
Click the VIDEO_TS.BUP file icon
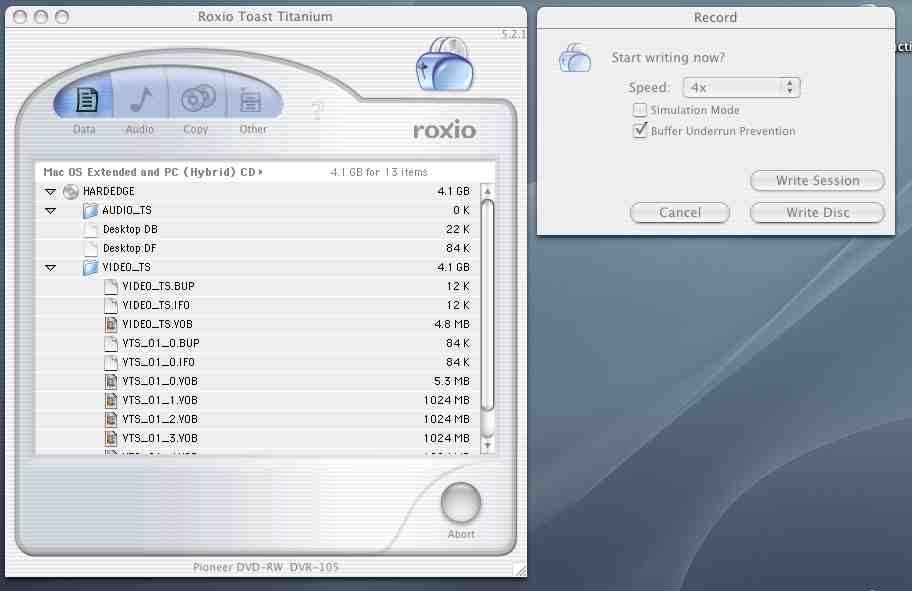[x=111, y=286]
